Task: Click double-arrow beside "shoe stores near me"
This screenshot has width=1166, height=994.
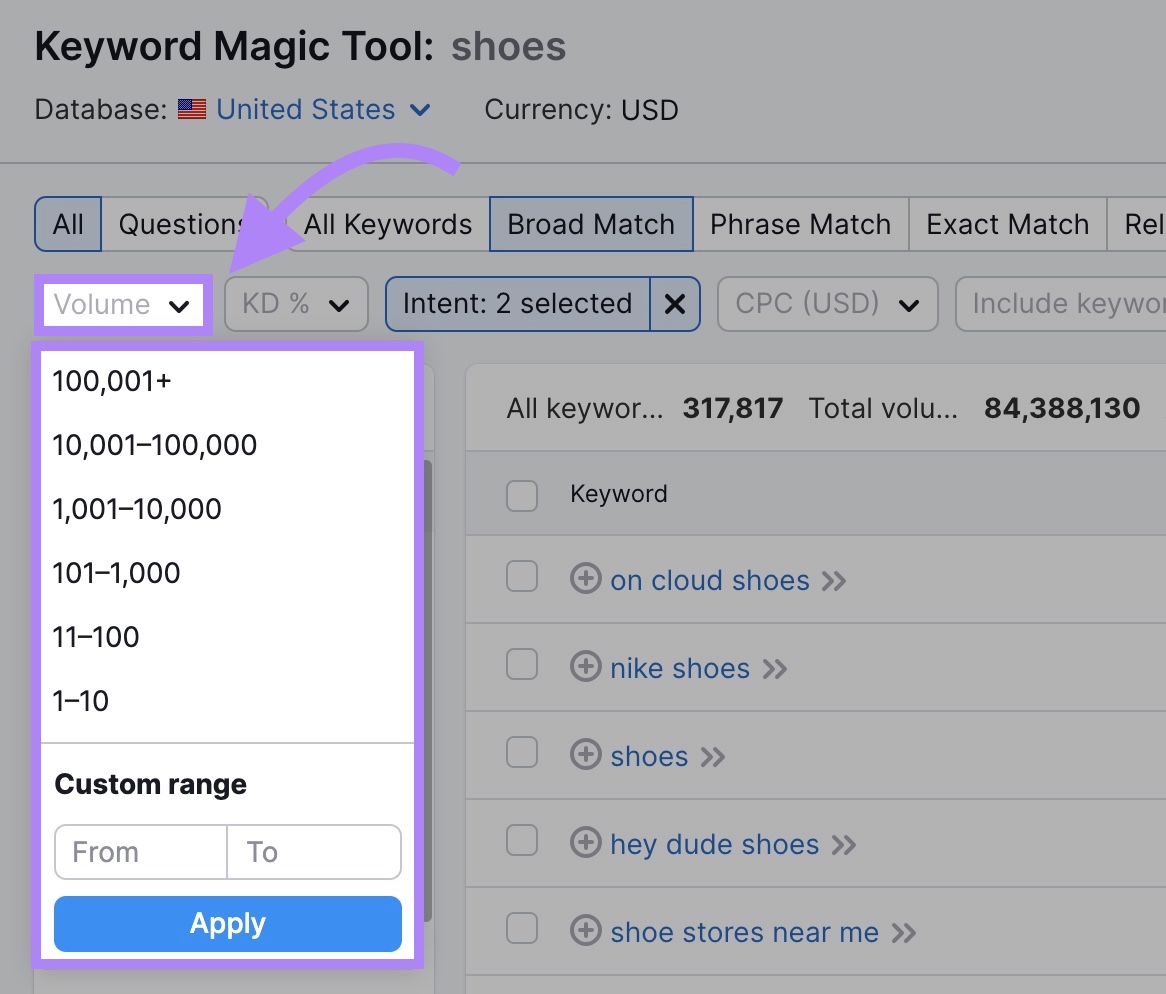Action: (x=904, y=932)
